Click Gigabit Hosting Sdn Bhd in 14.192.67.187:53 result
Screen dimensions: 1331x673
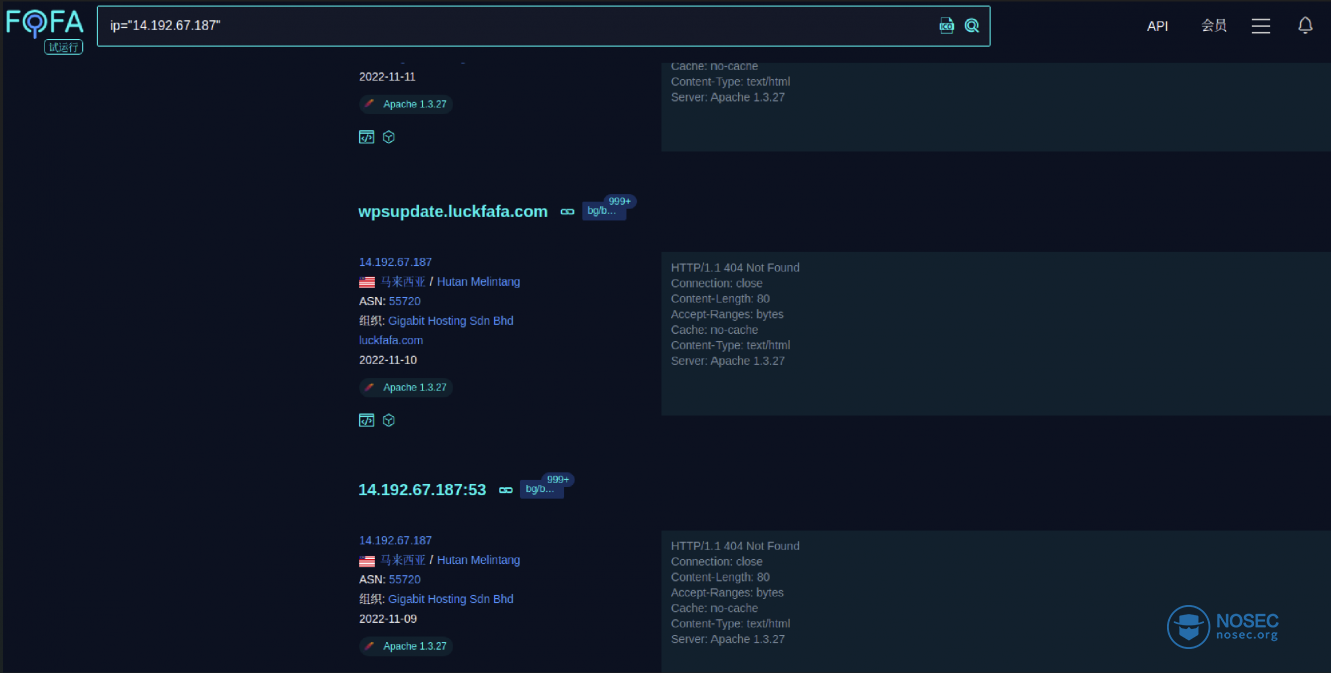coord(451,599)
